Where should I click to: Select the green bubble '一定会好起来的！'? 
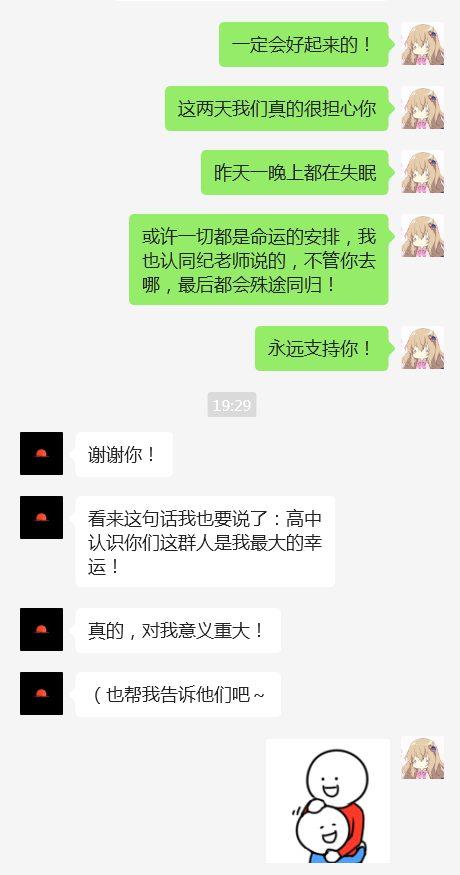pyautogui.click(x=304, y=45)
